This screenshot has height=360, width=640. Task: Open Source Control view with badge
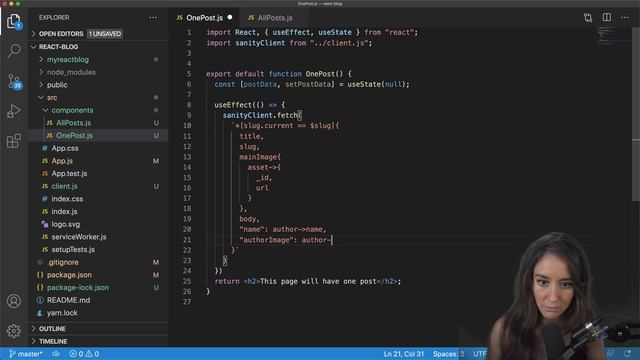(x=14, y=82)
